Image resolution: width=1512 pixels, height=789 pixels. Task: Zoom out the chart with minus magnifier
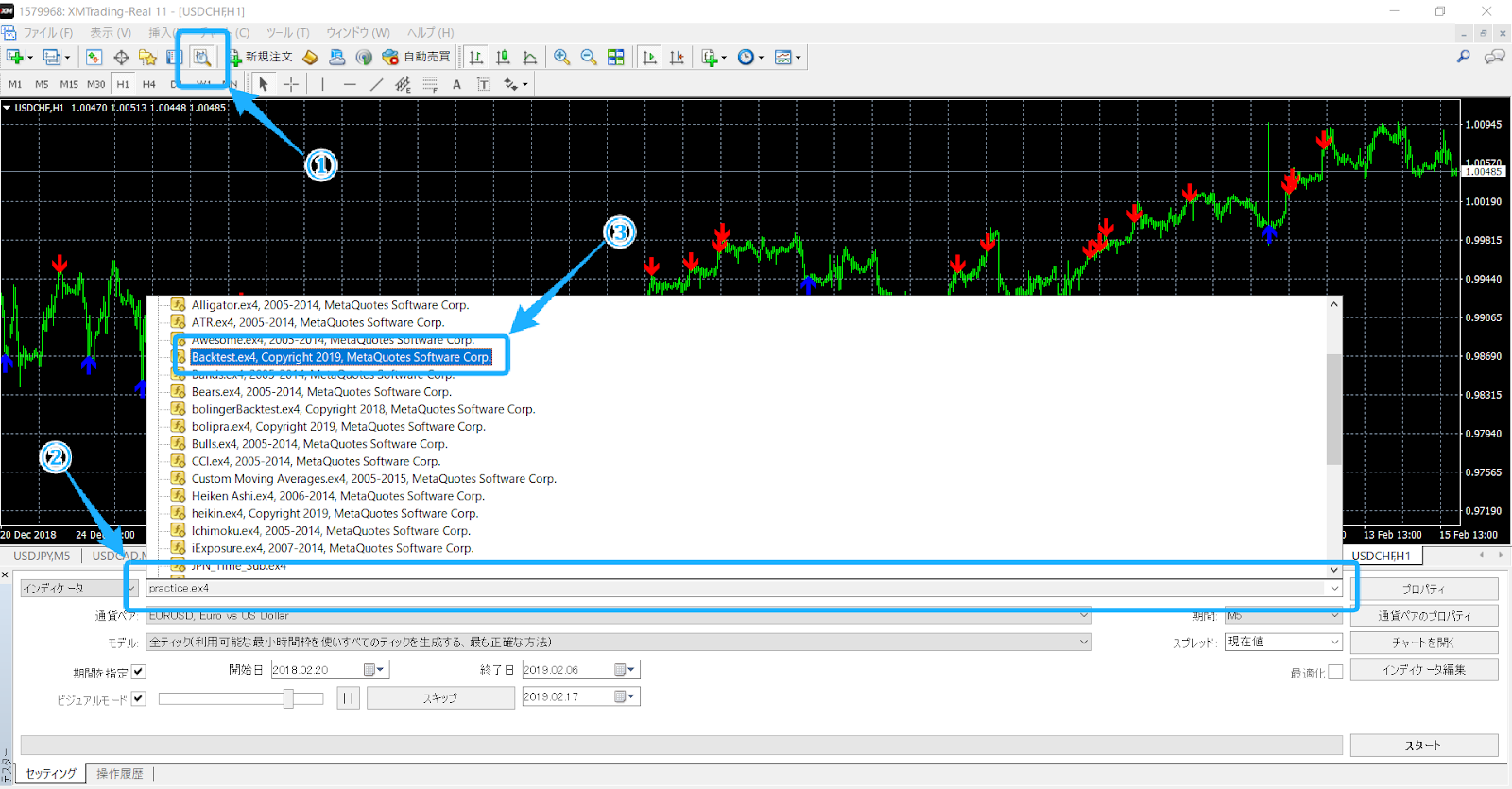(x=589, y=58)
